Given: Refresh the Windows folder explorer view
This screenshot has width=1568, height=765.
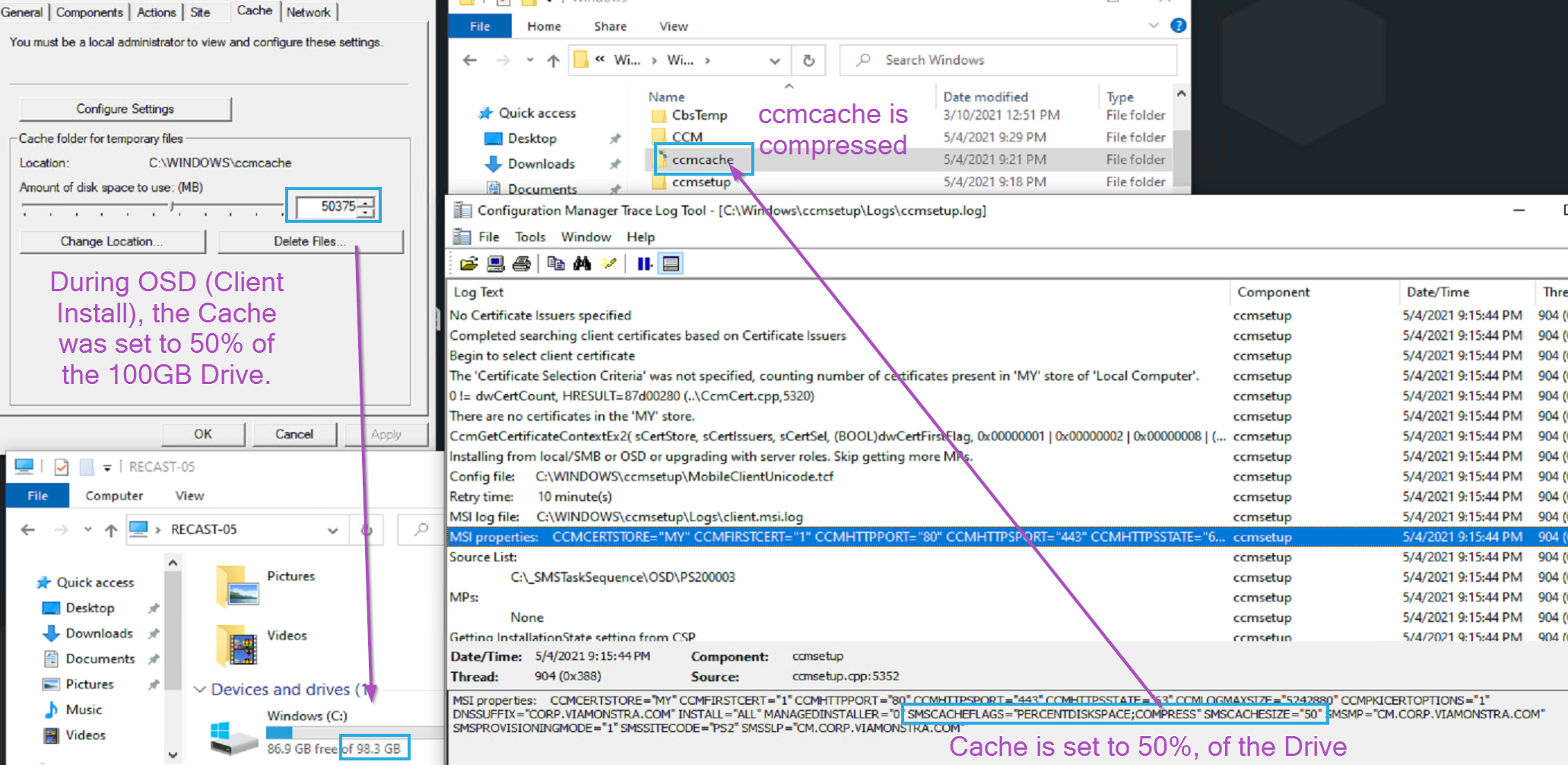Looking at the screenshot, I should click(x=808, y=60).
